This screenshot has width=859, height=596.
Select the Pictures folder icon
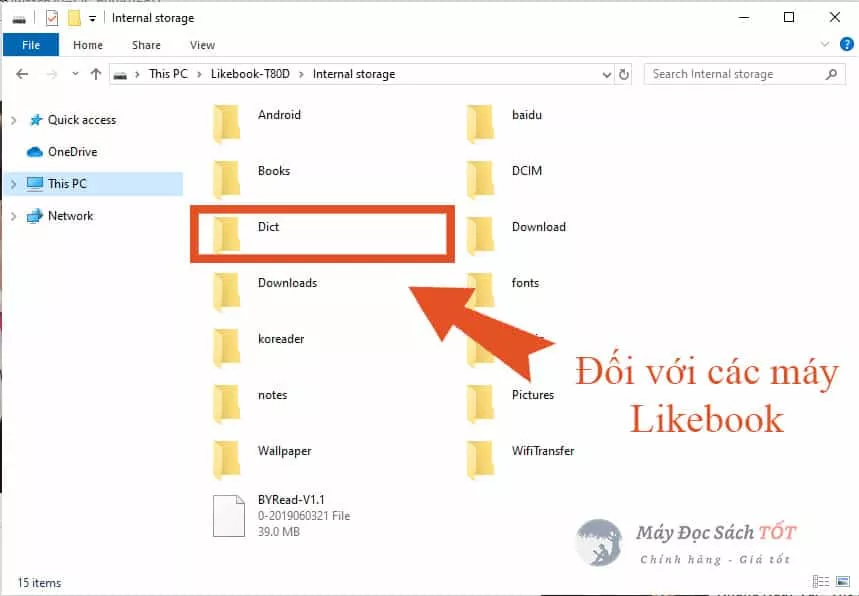click(x=480, y=404)
